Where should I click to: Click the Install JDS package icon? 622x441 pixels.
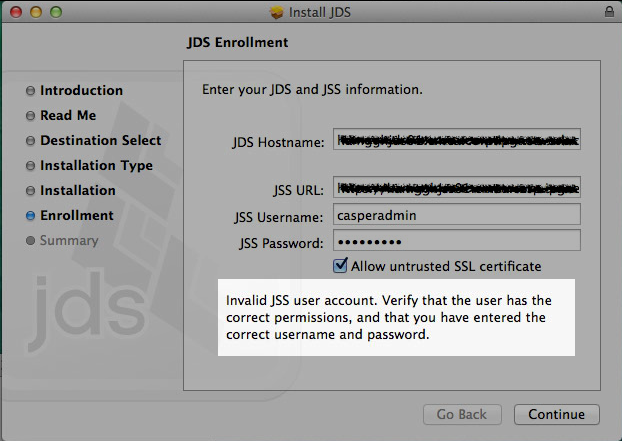(276, 12)
